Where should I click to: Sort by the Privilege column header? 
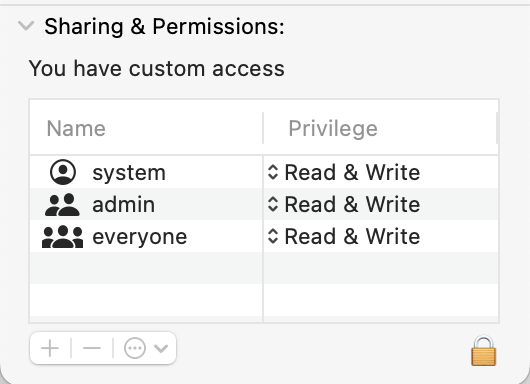pos(380,128)
